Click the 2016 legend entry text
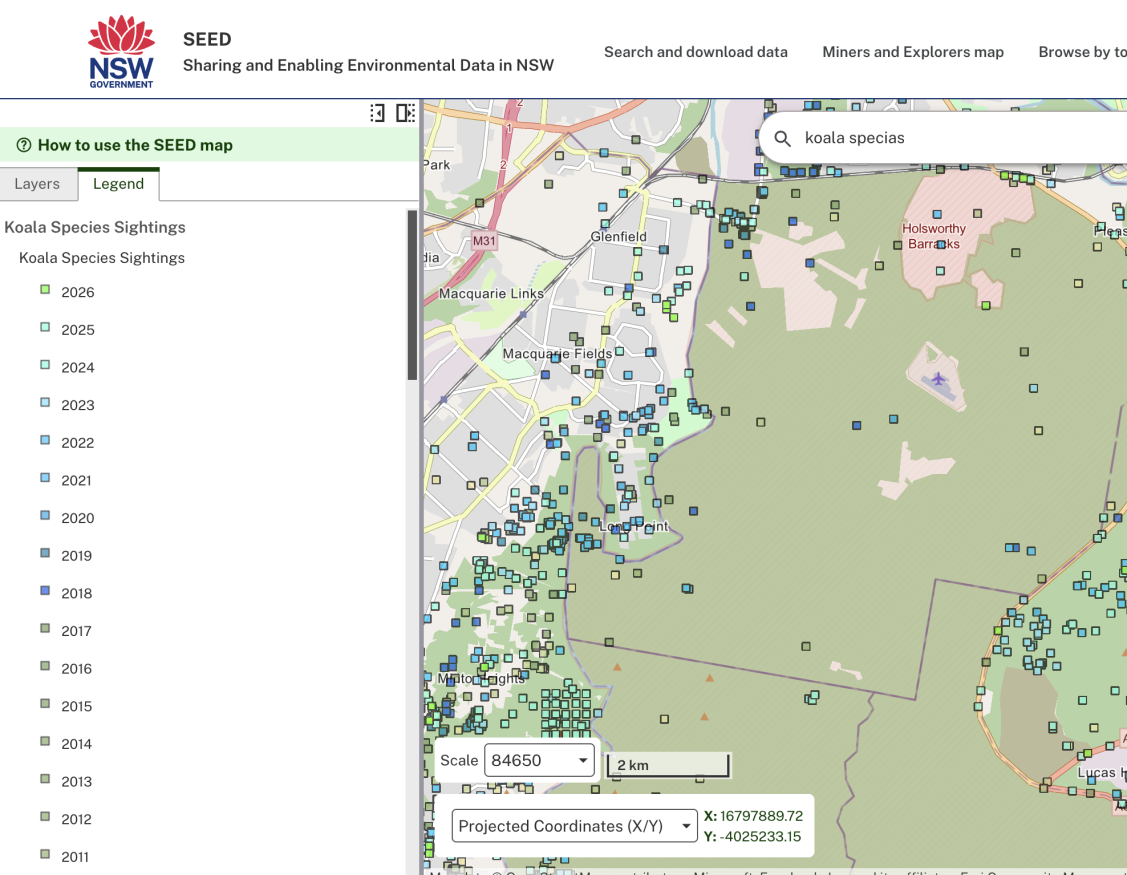Image resolution: width=1127 pixels, height=875 pixels. (x=76, y=669)
